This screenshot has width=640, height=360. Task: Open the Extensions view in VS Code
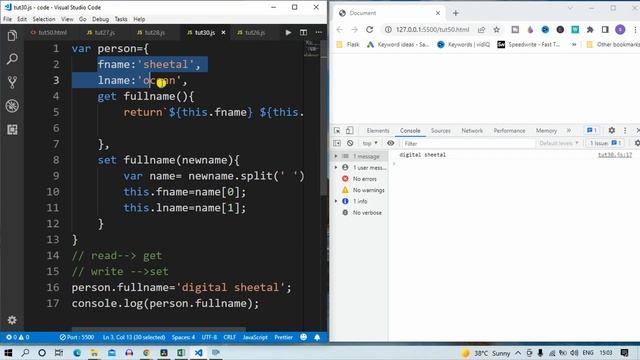(12, 129)
